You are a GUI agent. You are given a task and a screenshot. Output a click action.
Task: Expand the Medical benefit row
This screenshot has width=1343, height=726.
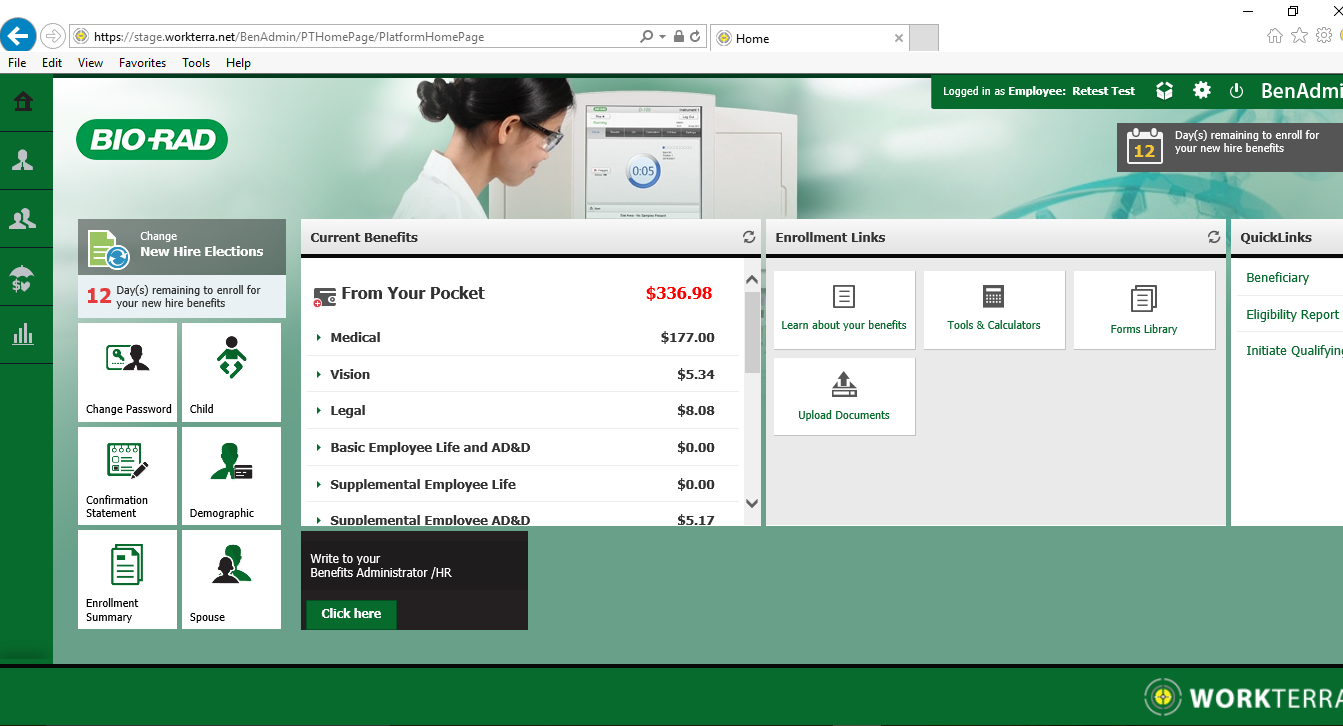(356, 338)
